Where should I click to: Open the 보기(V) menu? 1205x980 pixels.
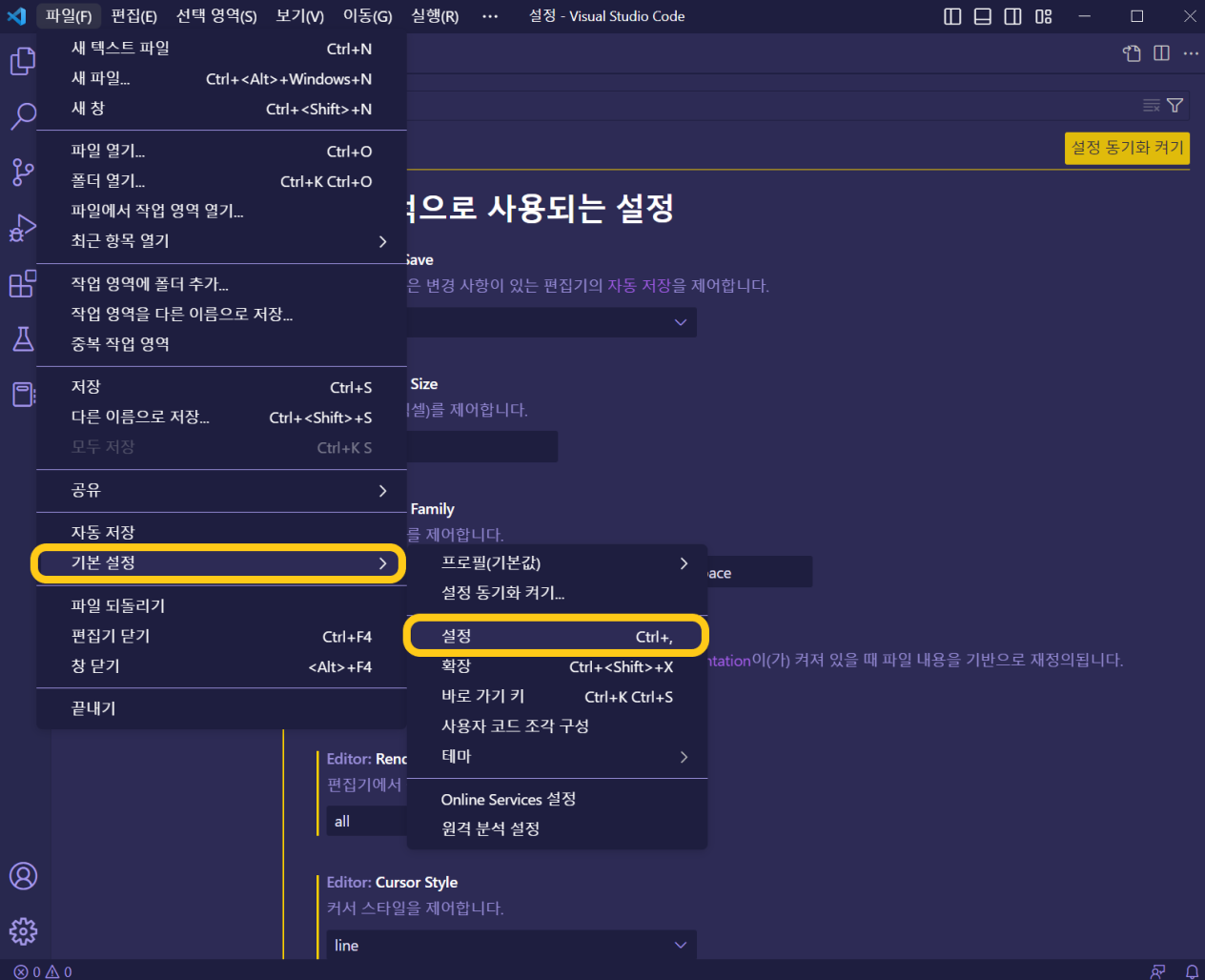300,16
